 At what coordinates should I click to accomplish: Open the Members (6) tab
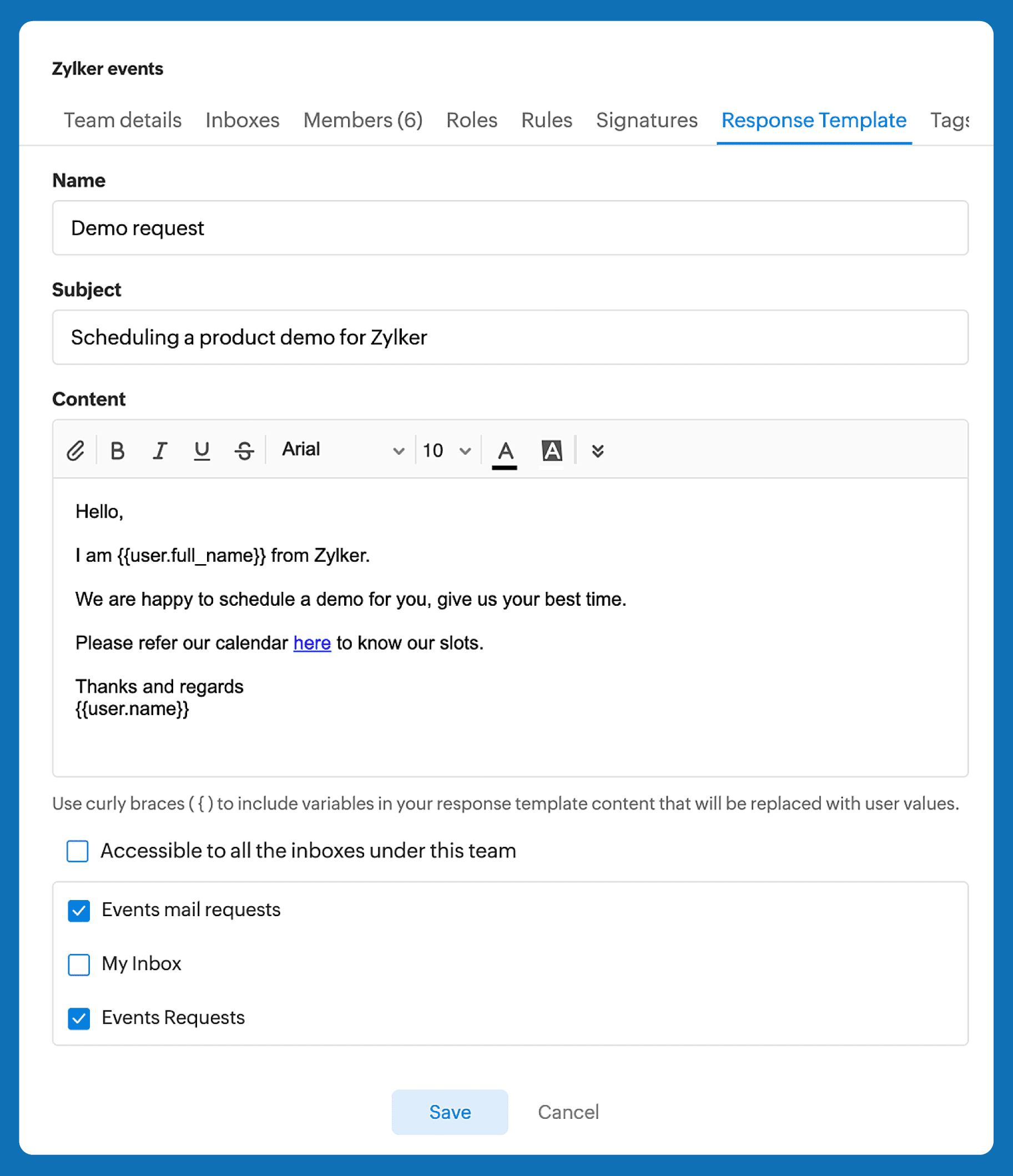pos(363,120)
